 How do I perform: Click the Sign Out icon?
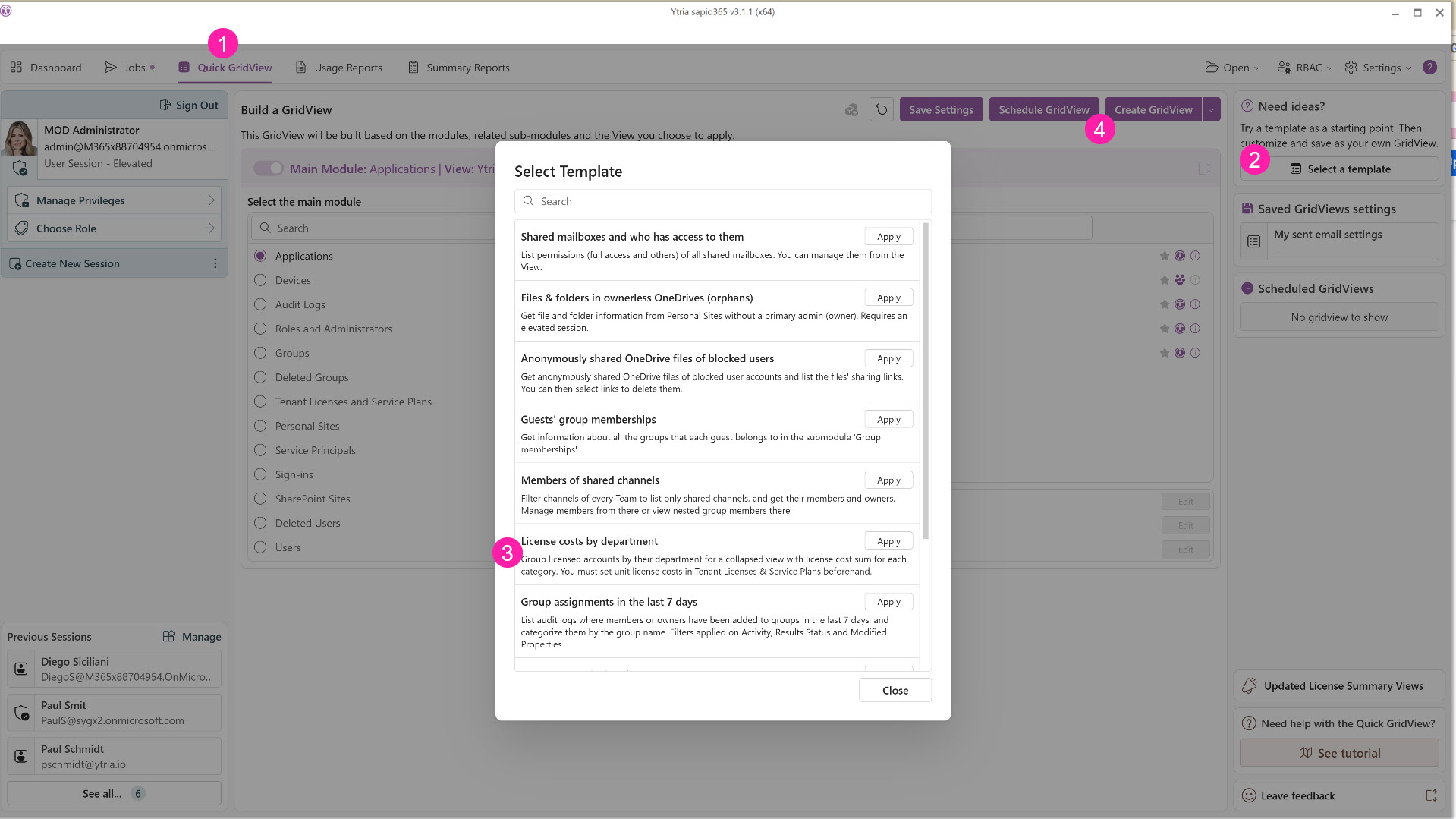(x=165, y=106)
